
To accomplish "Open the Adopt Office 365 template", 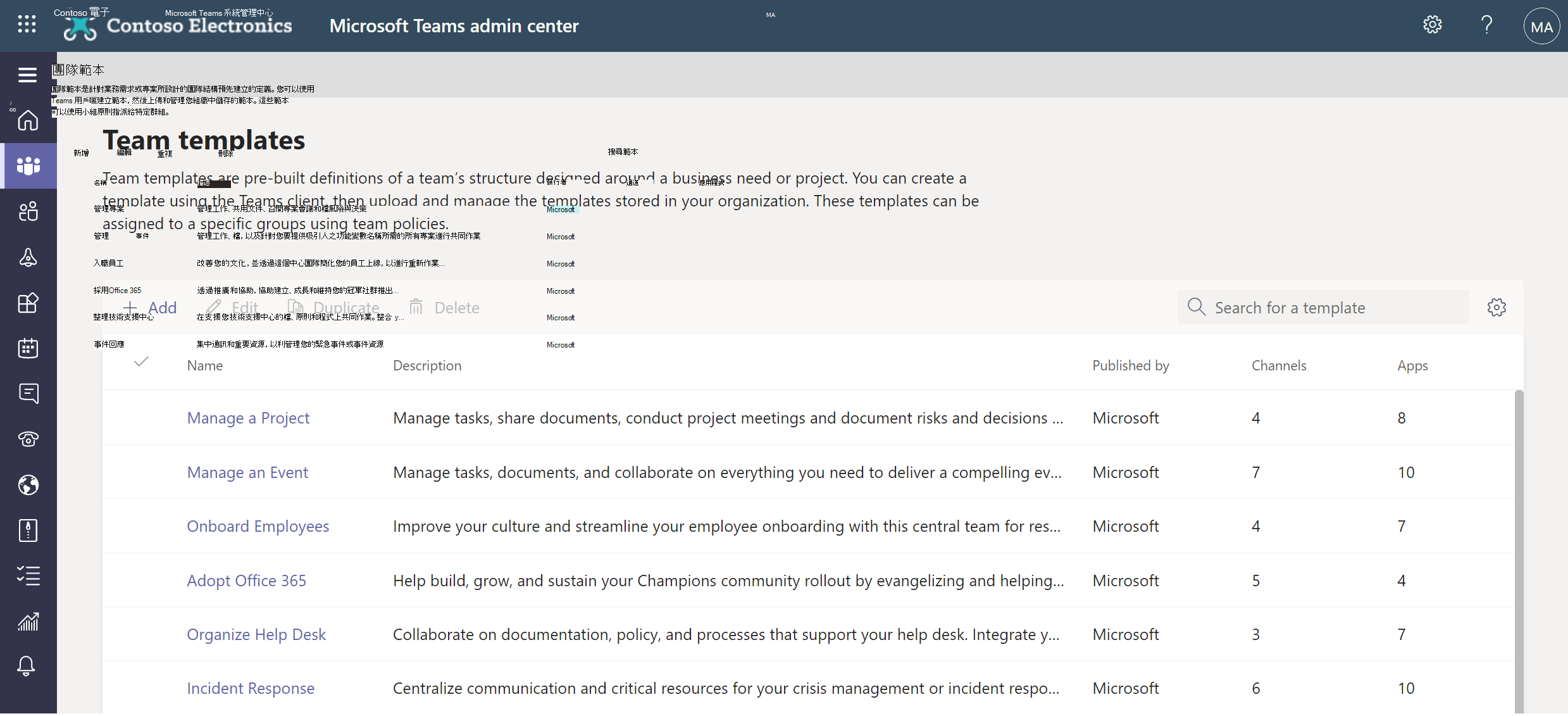I will pyautogui.click(x=247, y=581).
